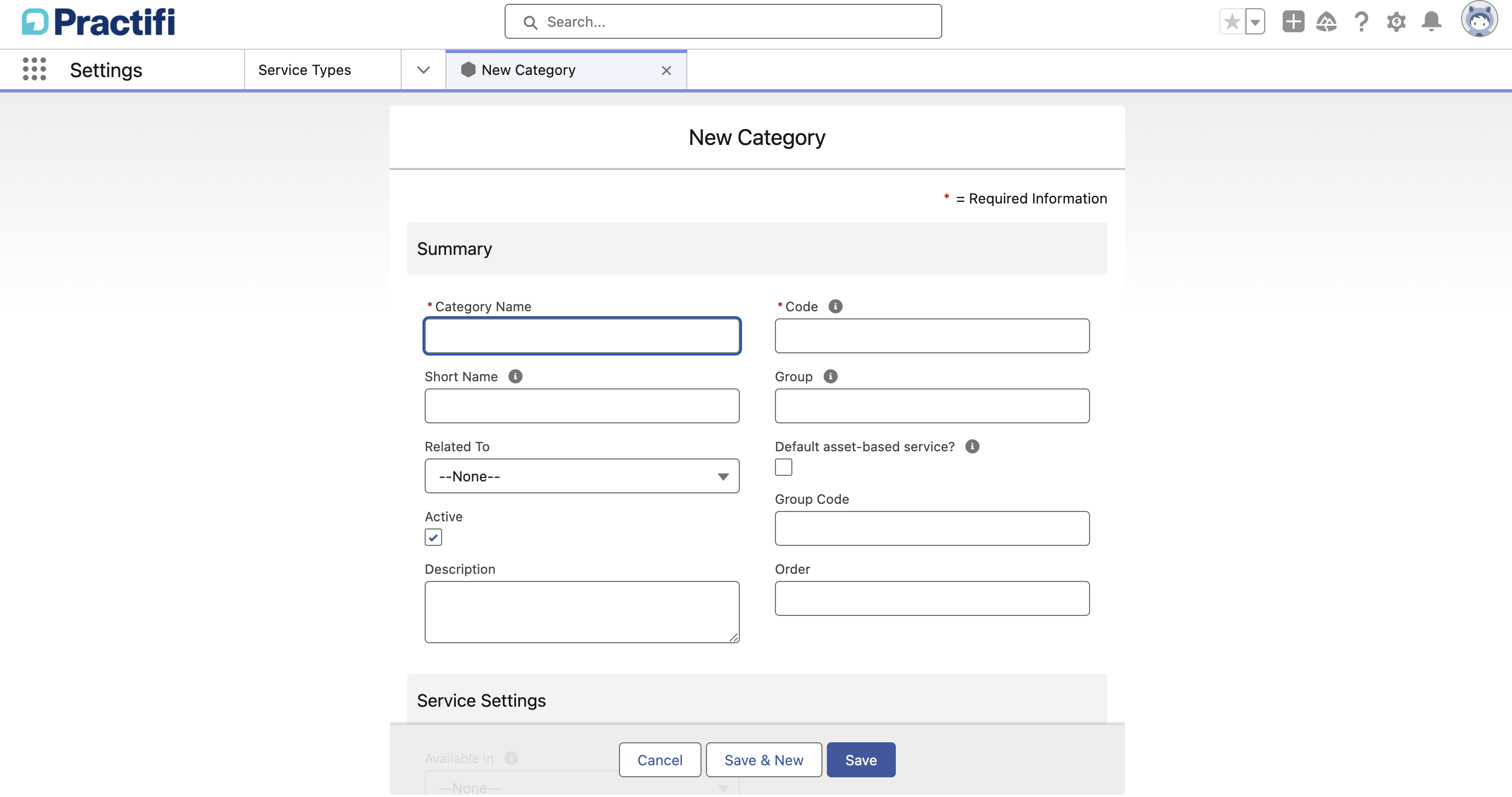Click the Short Name input field
The image size is (1512, 797).
[582, 405]
